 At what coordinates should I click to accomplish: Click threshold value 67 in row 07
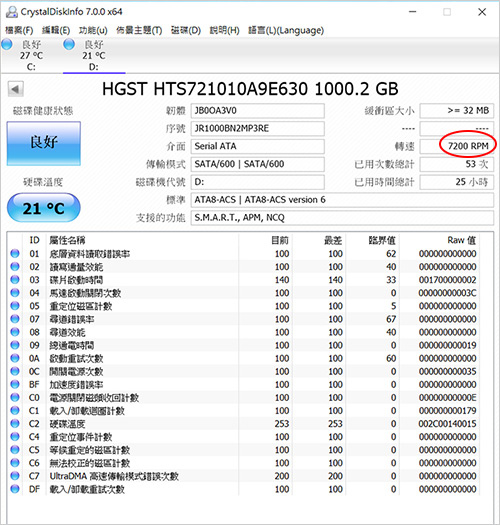pos(391,319)
